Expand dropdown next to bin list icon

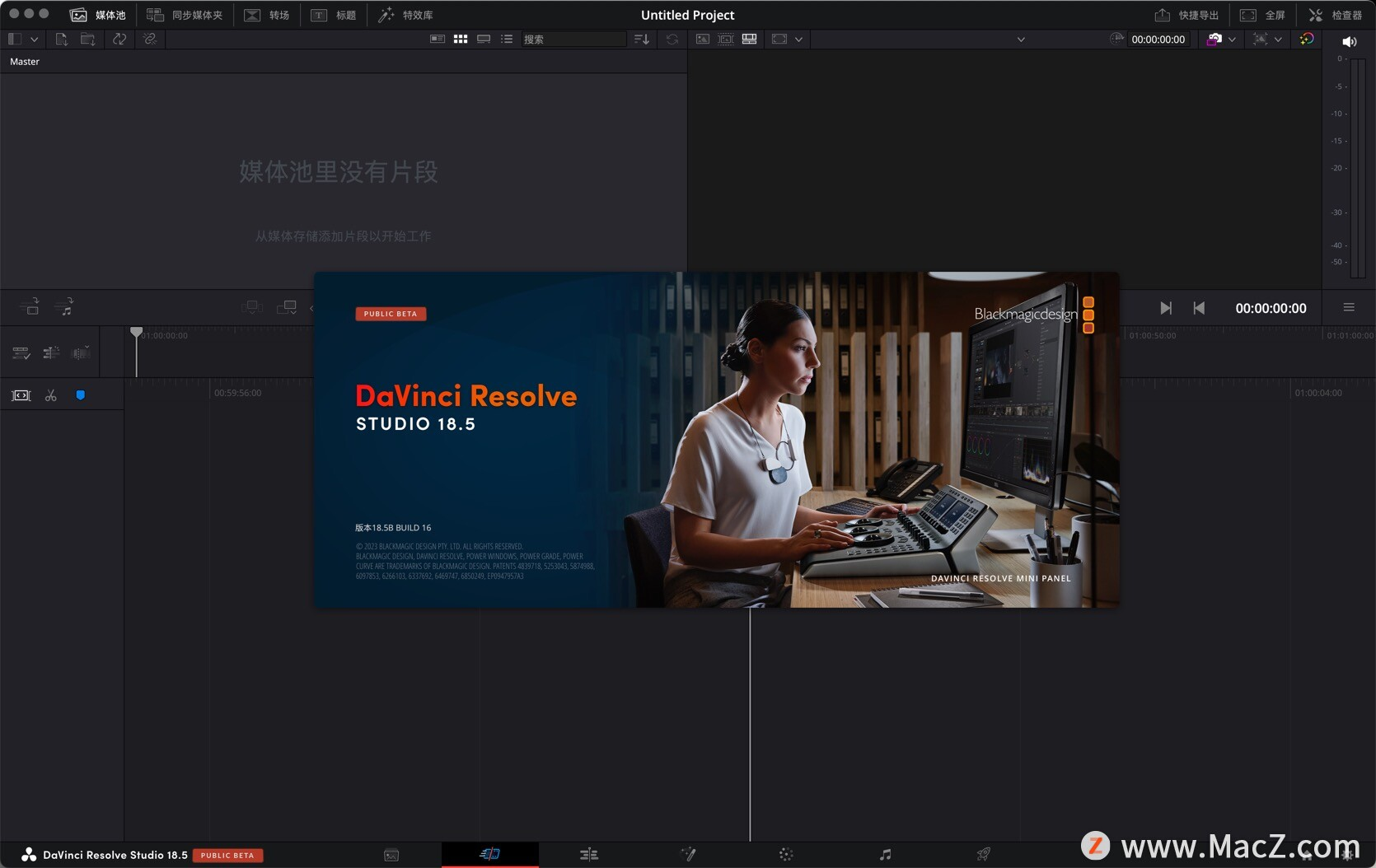point(34,39)
